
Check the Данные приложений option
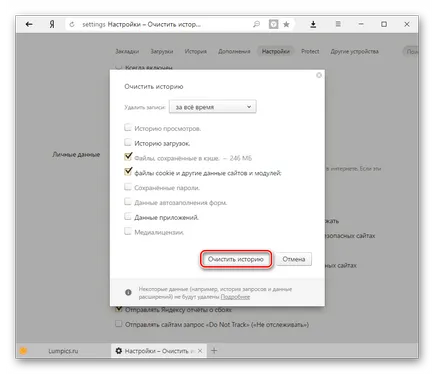(x=128, y=216)
